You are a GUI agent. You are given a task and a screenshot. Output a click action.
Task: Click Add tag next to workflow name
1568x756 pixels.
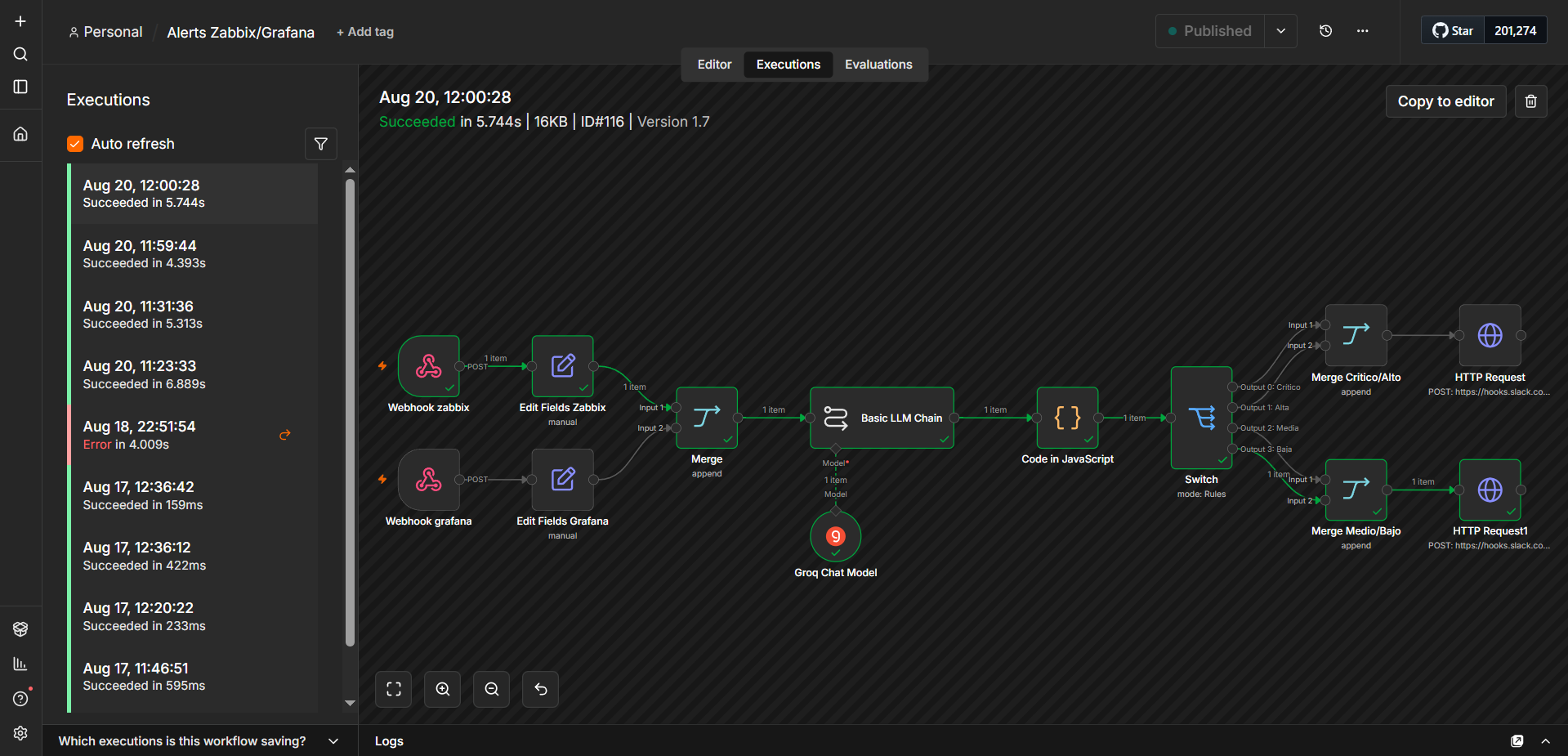click(x=365, y=32)
